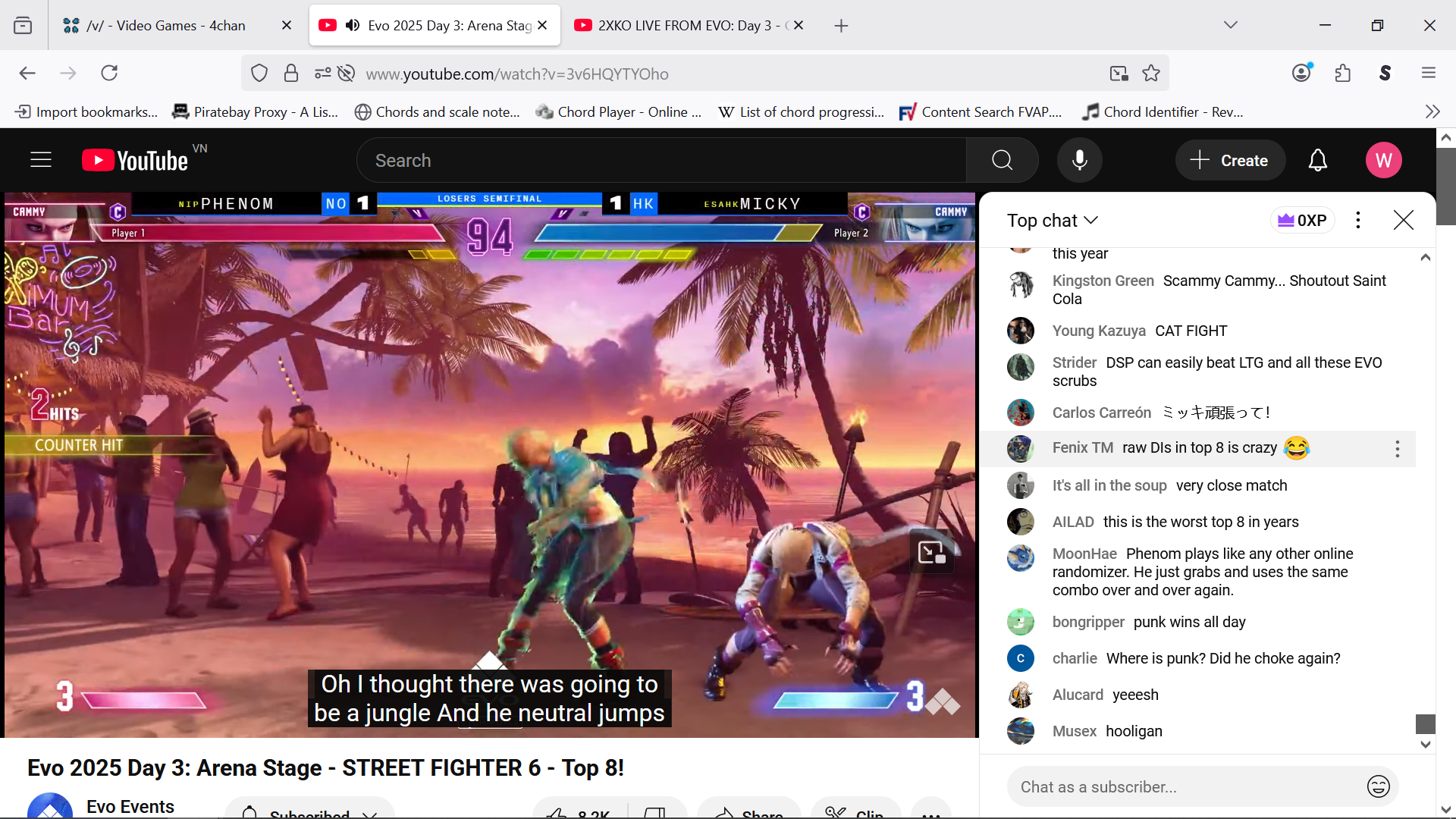Image resolution: width=1456 pixels, height=819 pixels.
Task: Click username MoonHae in chat
Action: [x=1084, y=554]
